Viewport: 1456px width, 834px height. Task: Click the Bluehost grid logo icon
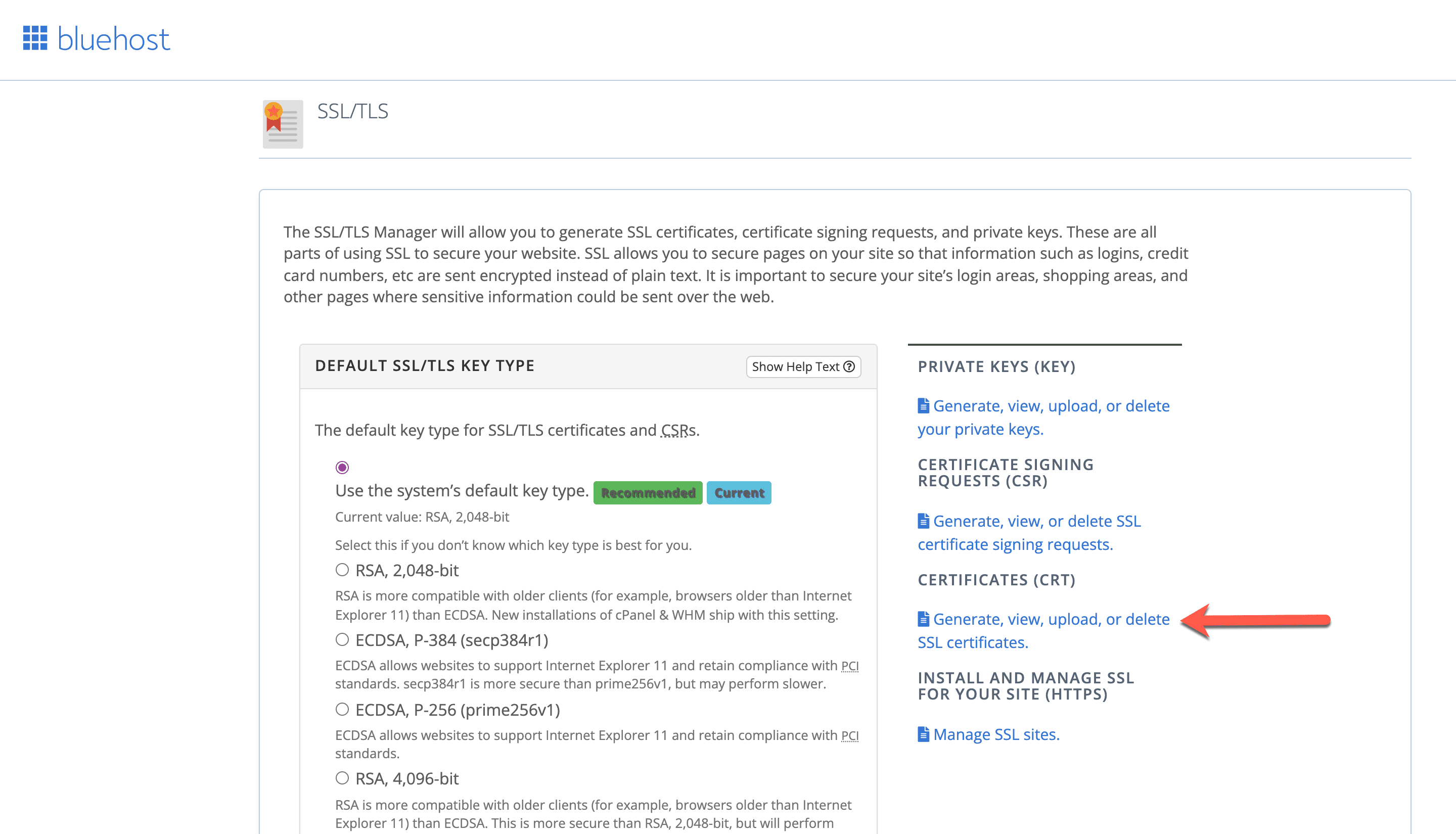[x=35, y=38]
